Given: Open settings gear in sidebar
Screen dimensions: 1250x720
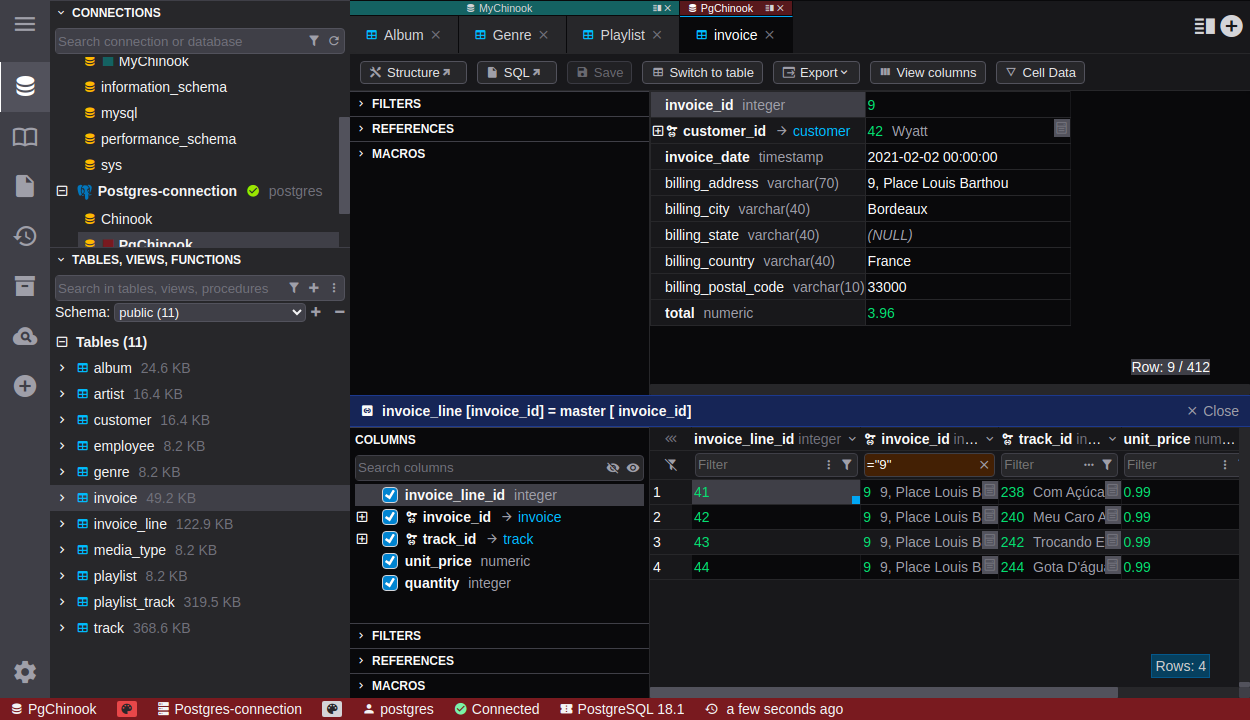Looking at the screenshot, I should click(x=25, y=672).
